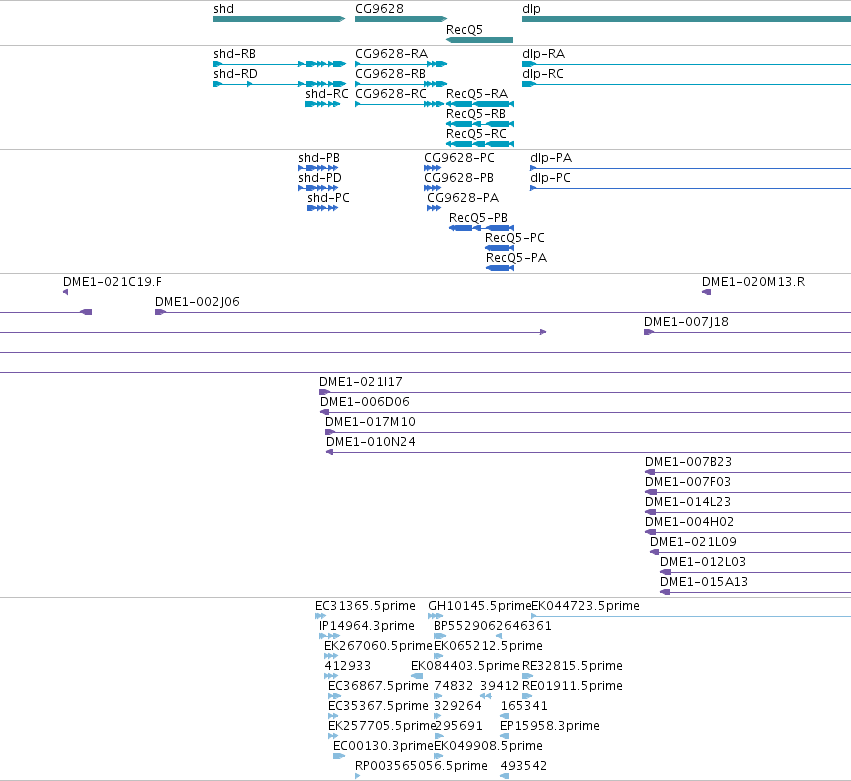The height and width of the screenshot is (781, 851).
Task: Click the RecQ5-PC protein label
Action: pyautogui.click(x=515, y=238)
